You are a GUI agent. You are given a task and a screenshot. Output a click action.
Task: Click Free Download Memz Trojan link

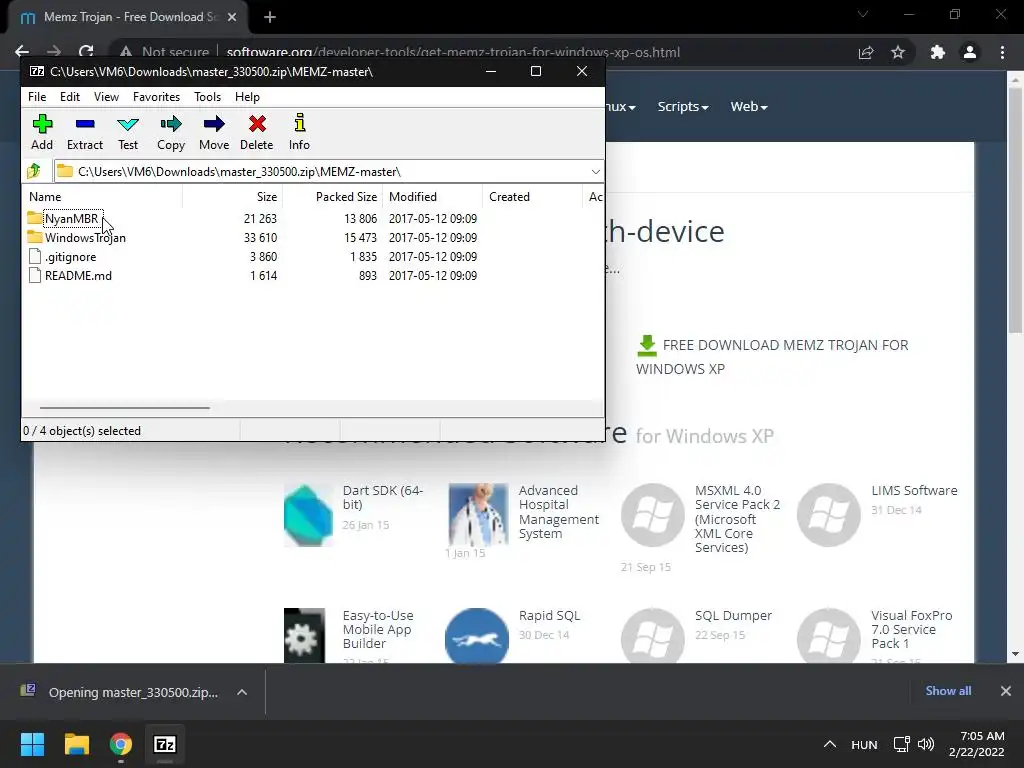(x=772, y=357)
